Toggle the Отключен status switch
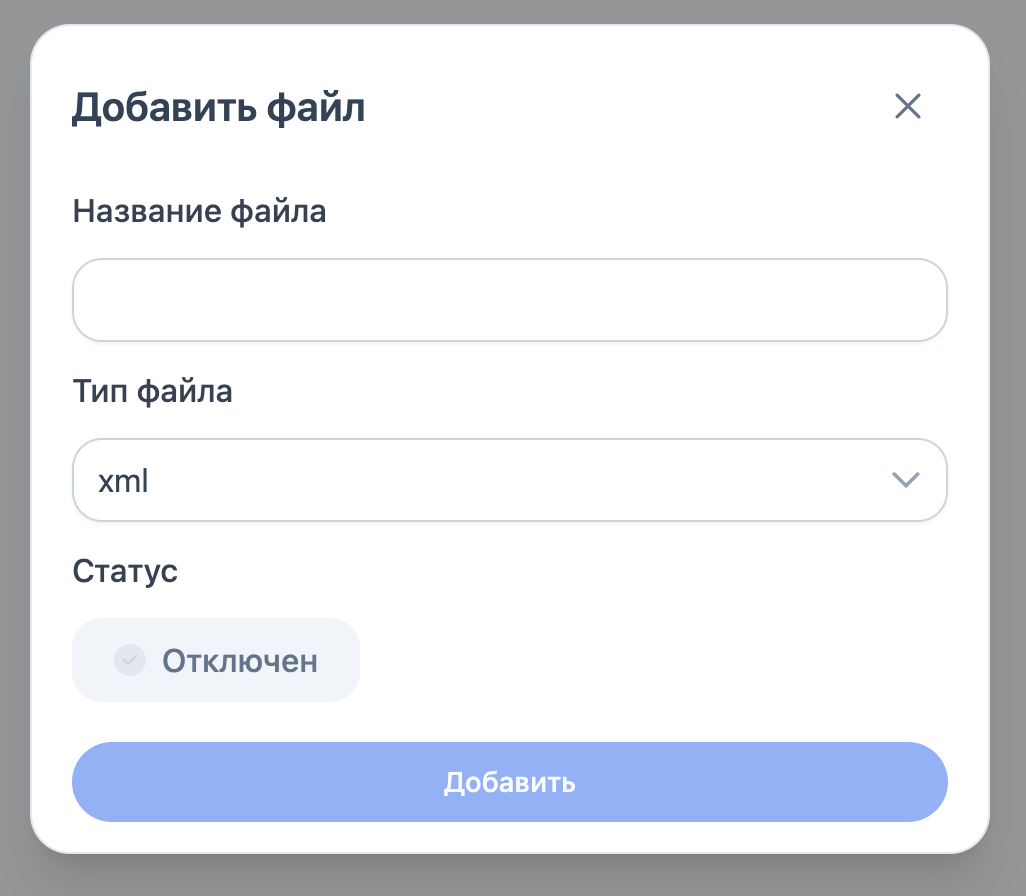This screenshot has height=896, width=1026. 215,660
